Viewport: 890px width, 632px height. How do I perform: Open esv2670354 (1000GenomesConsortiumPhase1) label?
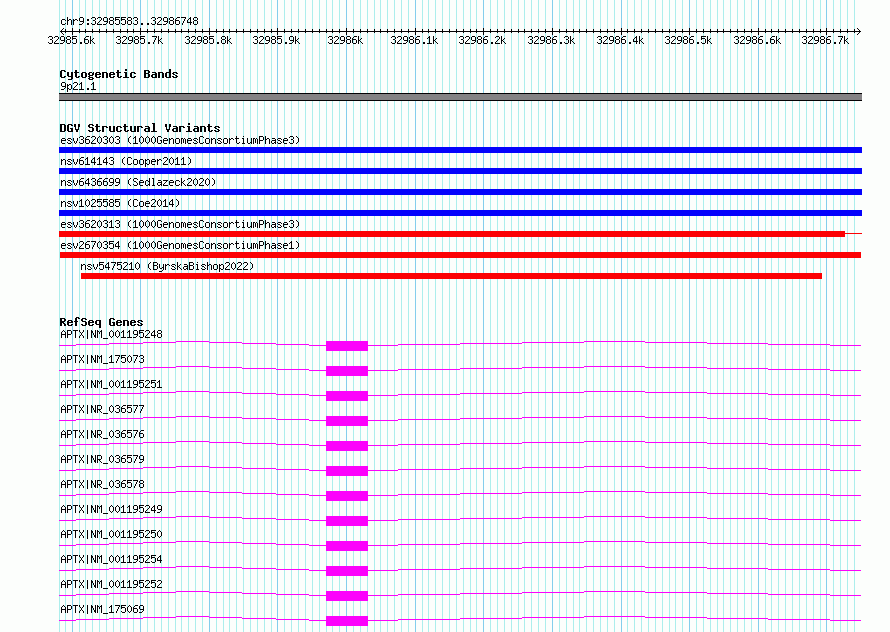180,245
